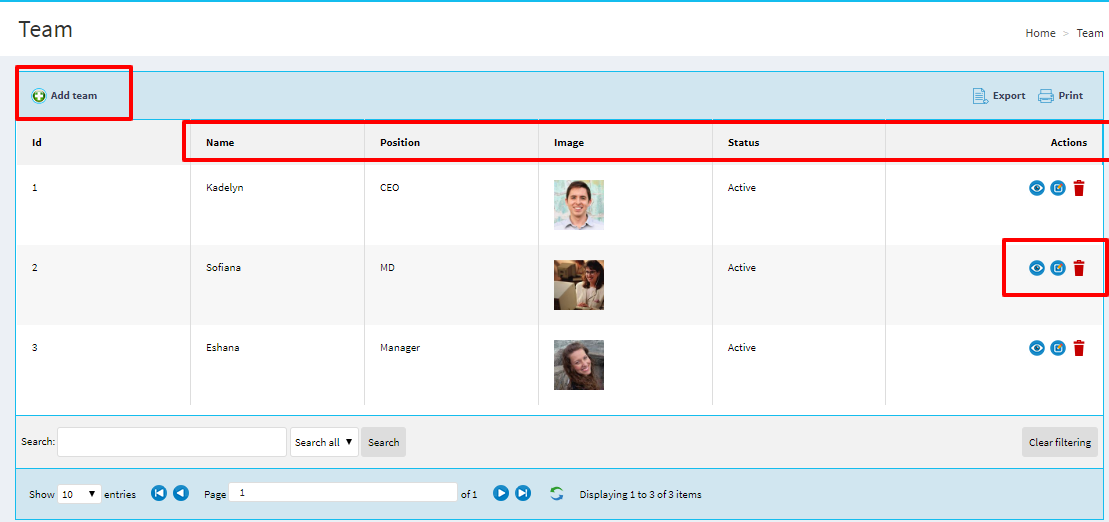The width and height of the screenshot is (1109, 522).
Task: Open the entries-per-page dropdown
Action: click(x=79, y=494)
